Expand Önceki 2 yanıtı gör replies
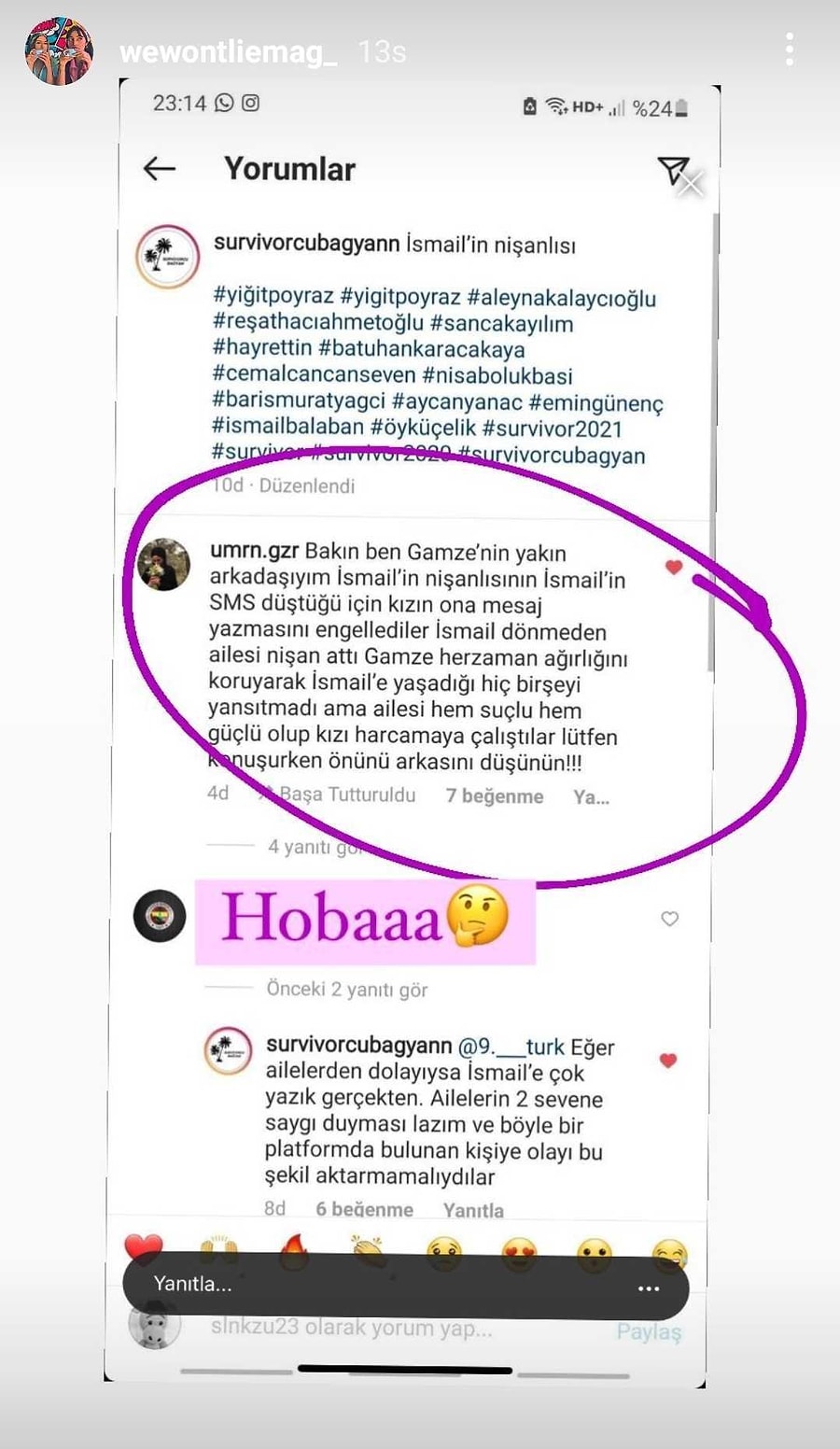 point(347,989)
